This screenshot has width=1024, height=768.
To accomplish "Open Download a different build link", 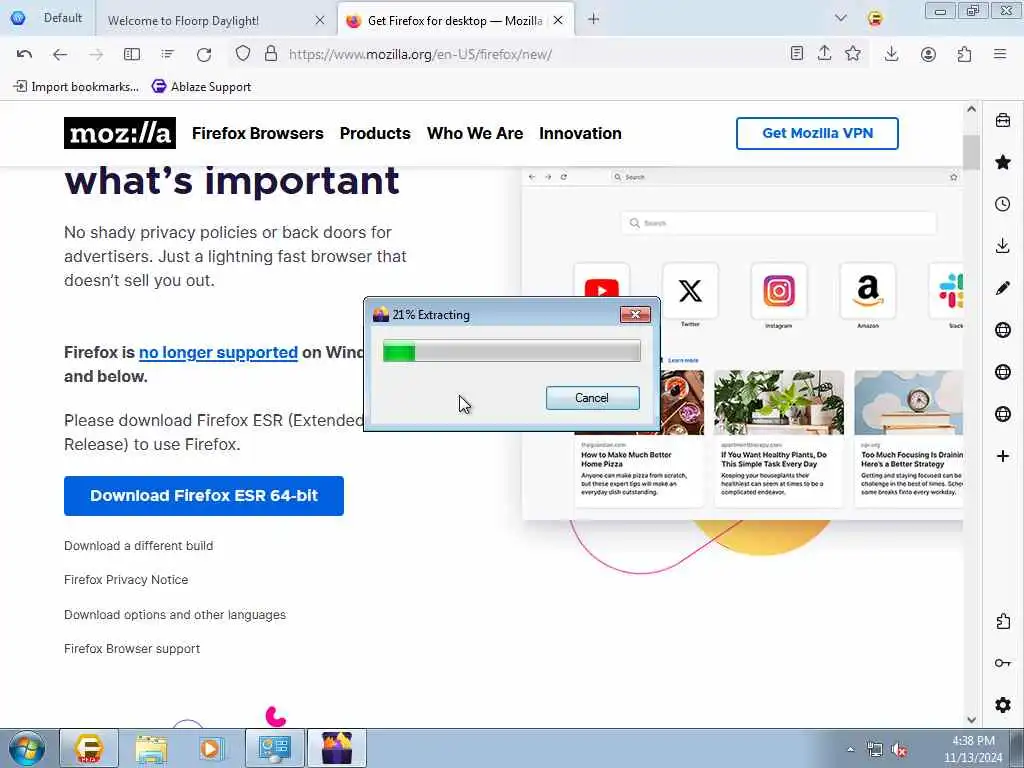I will [138, 545].
